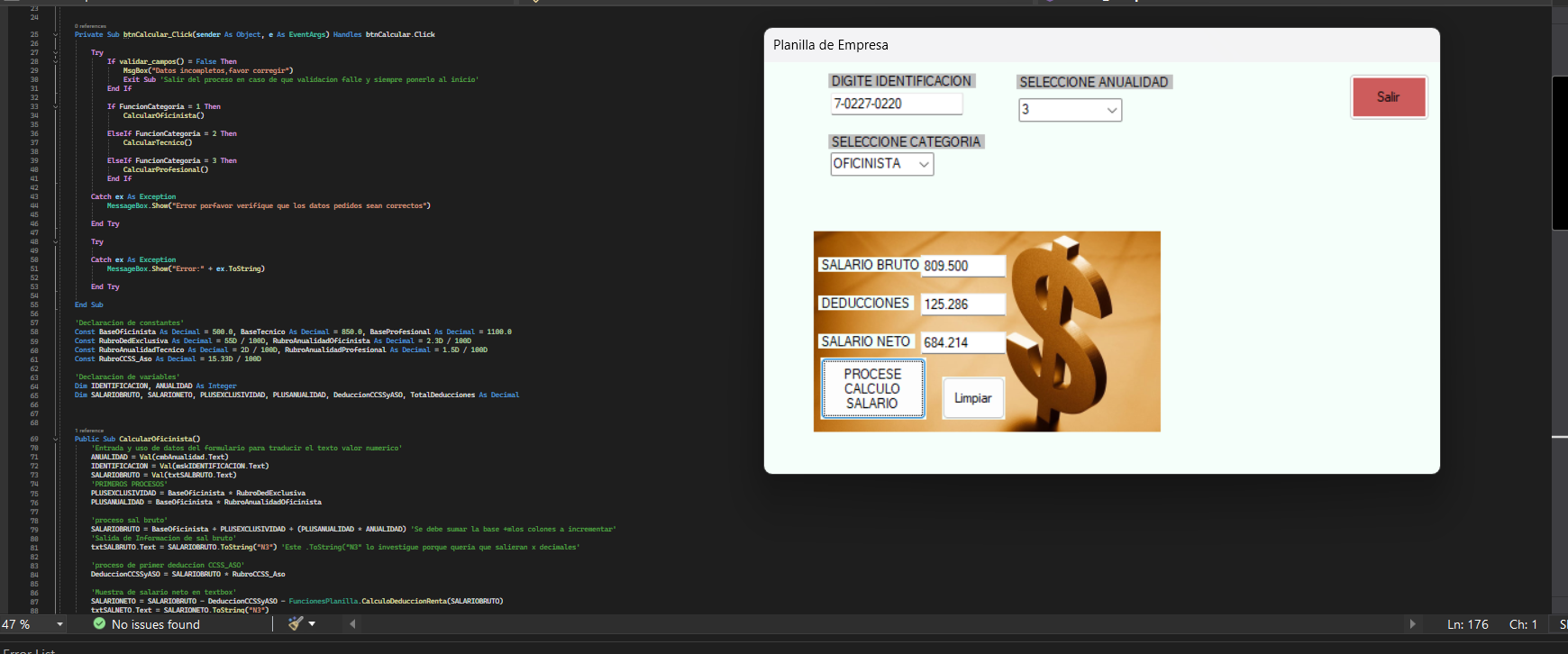
Task: Click line number 79 in the gutter
Action: [x=34, y=530]
